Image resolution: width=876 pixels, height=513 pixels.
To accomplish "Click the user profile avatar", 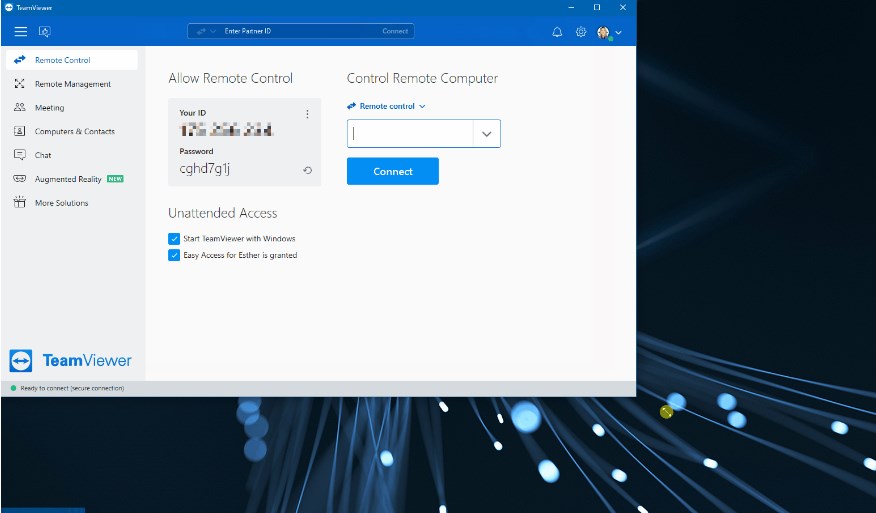I will (603, 32).
